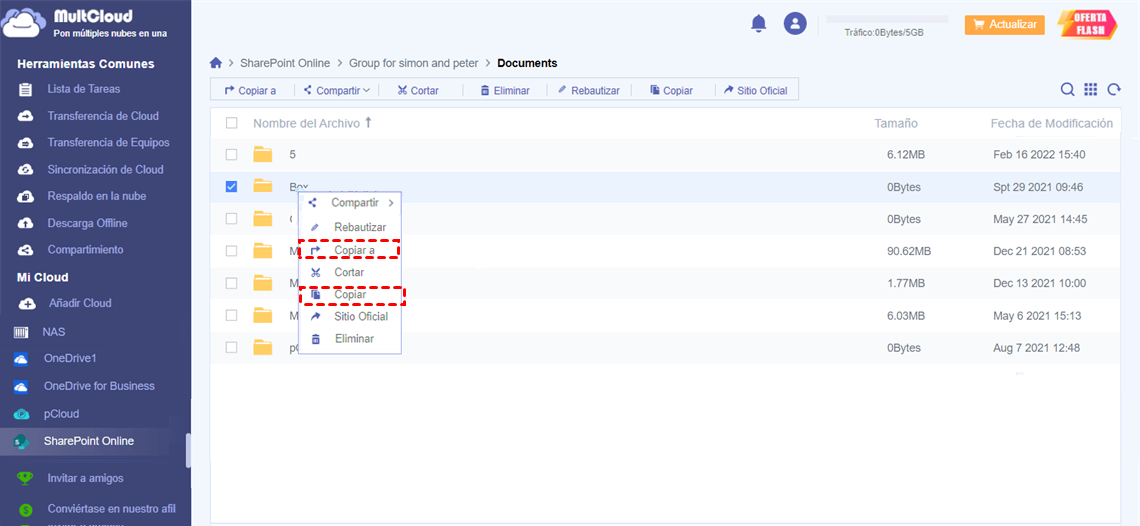Click the search magnifier icon

point(1067,89)
